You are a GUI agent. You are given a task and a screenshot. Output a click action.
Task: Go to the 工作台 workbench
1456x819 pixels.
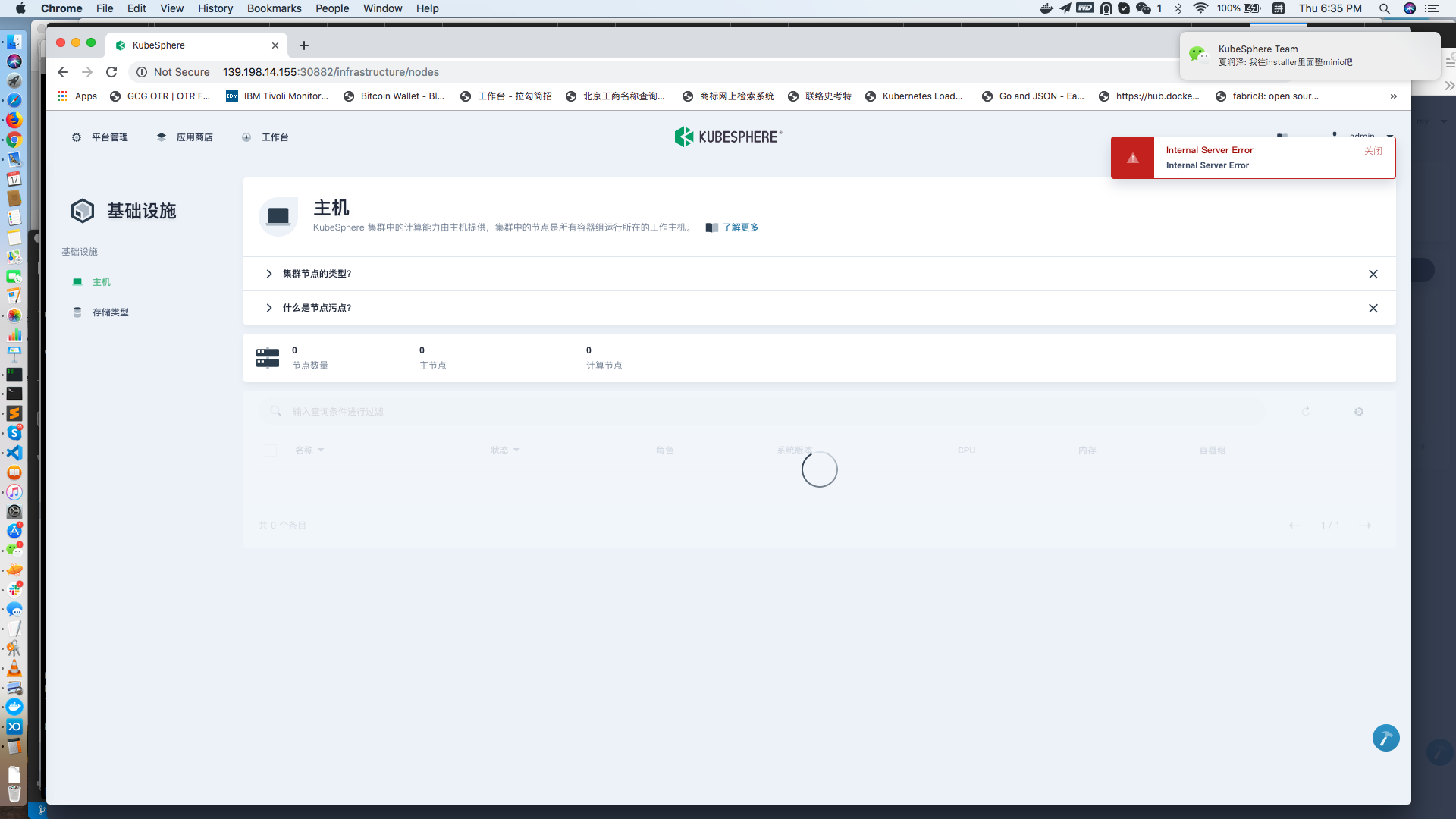point(265,137)
